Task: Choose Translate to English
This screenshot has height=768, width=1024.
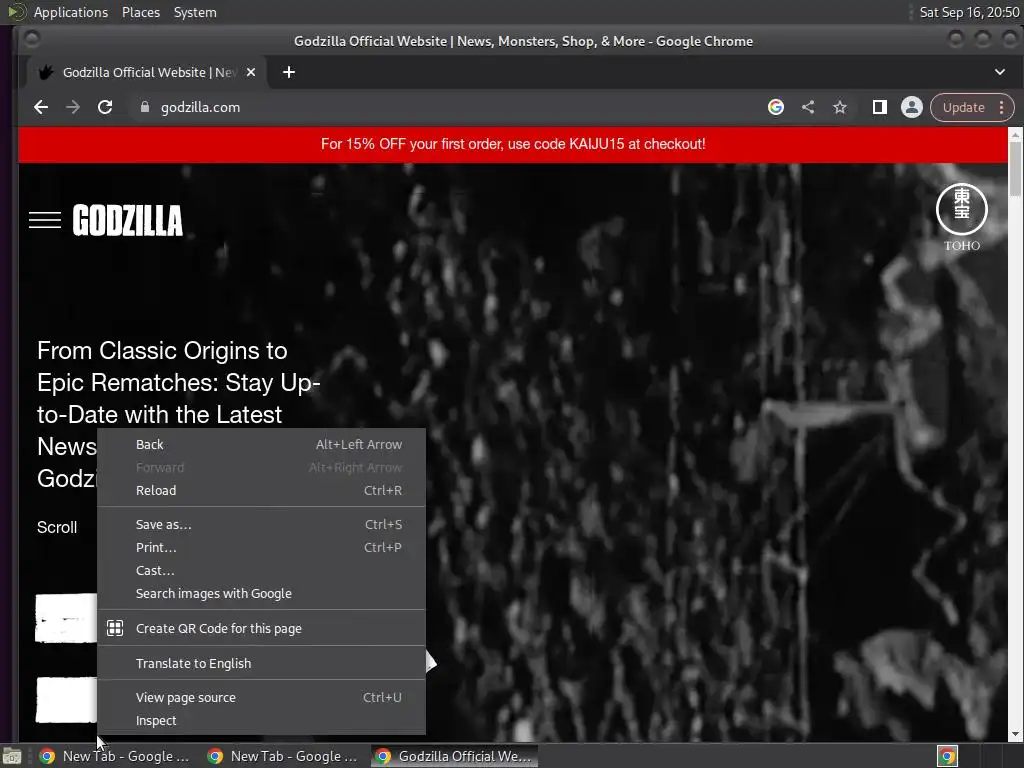Action: [x=261, y=664]
